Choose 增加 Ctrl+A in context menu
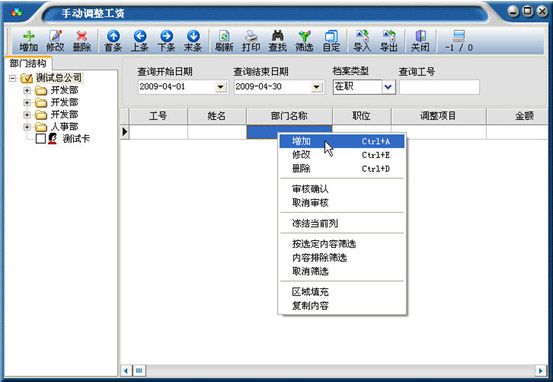The height and width of the screenshot is (382, 553). pyautogui.click(x=342, y=141)
